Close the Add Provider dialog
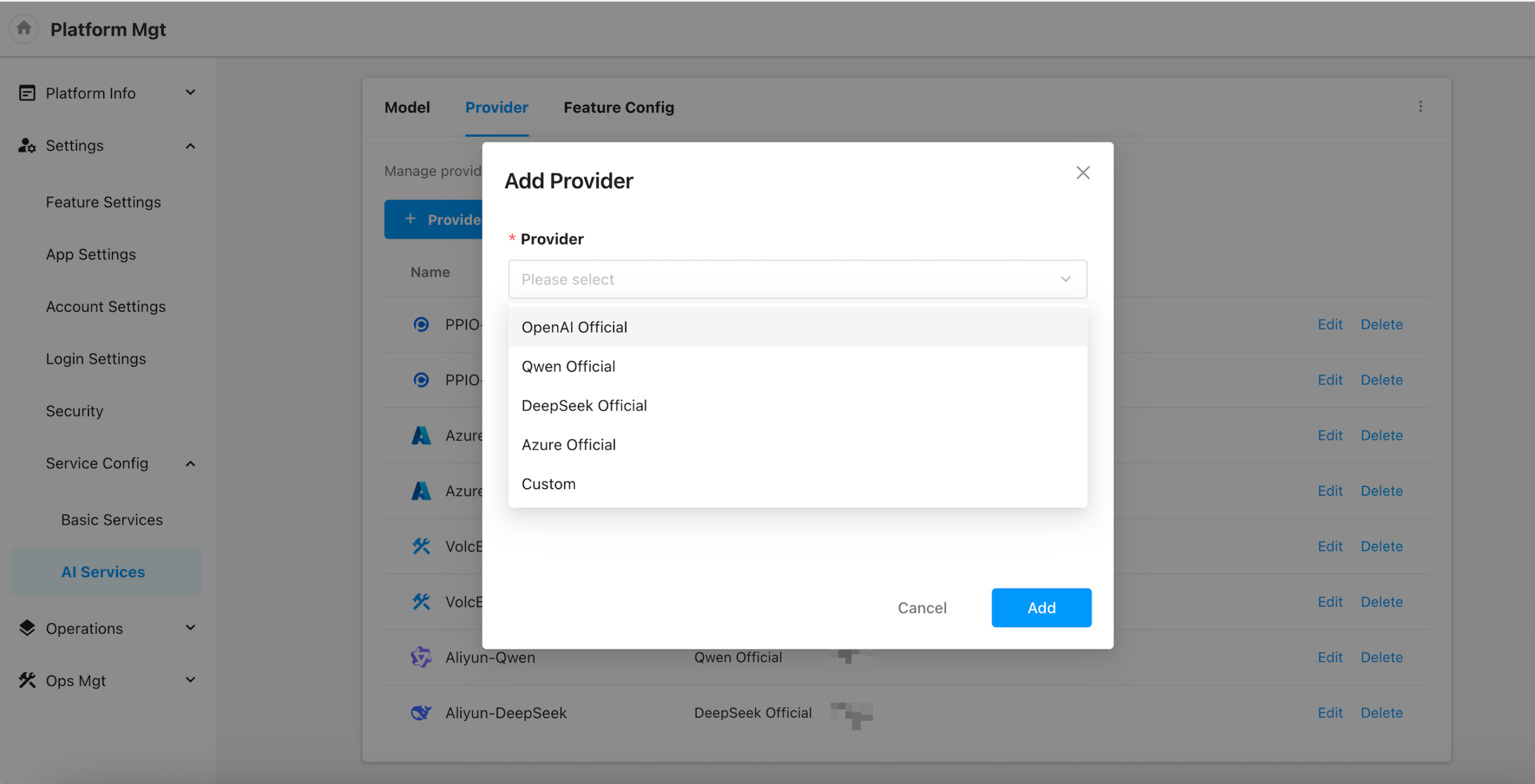This screenshot has width=1535, height=784. 1082,173
